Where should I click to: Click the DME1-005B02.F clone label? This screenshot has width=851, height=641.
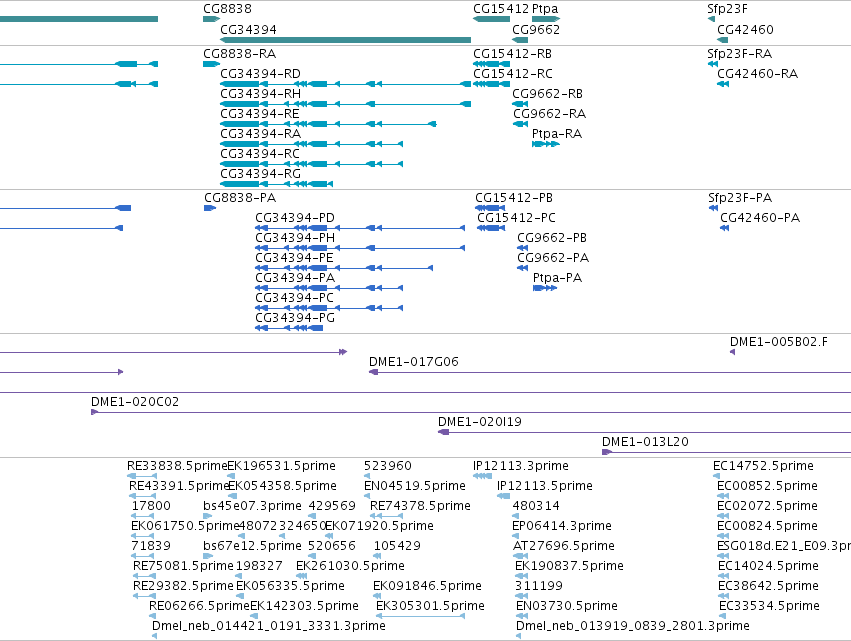click(x=779, y=342)
